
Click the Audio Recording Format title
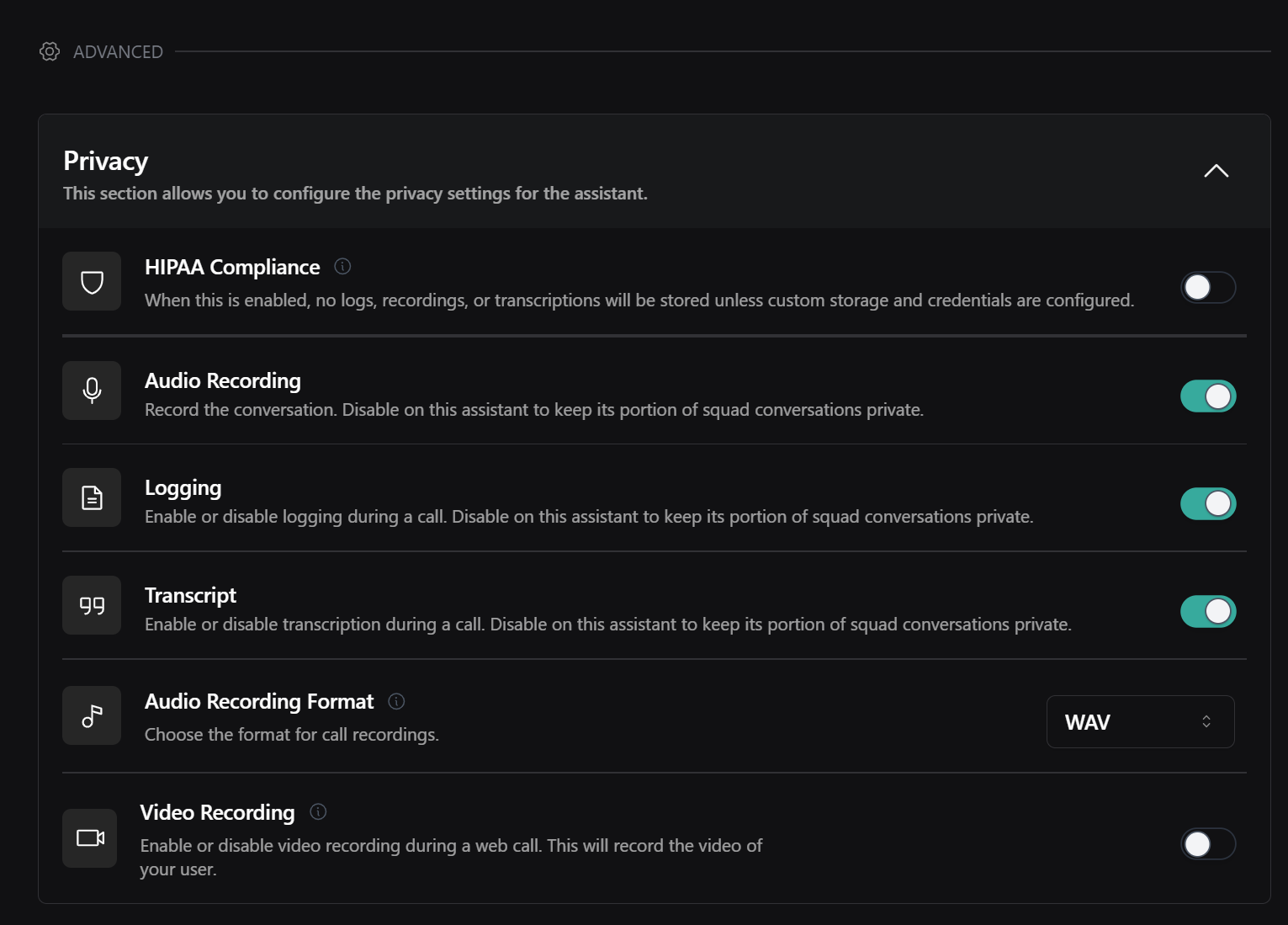tap(259, 702)
